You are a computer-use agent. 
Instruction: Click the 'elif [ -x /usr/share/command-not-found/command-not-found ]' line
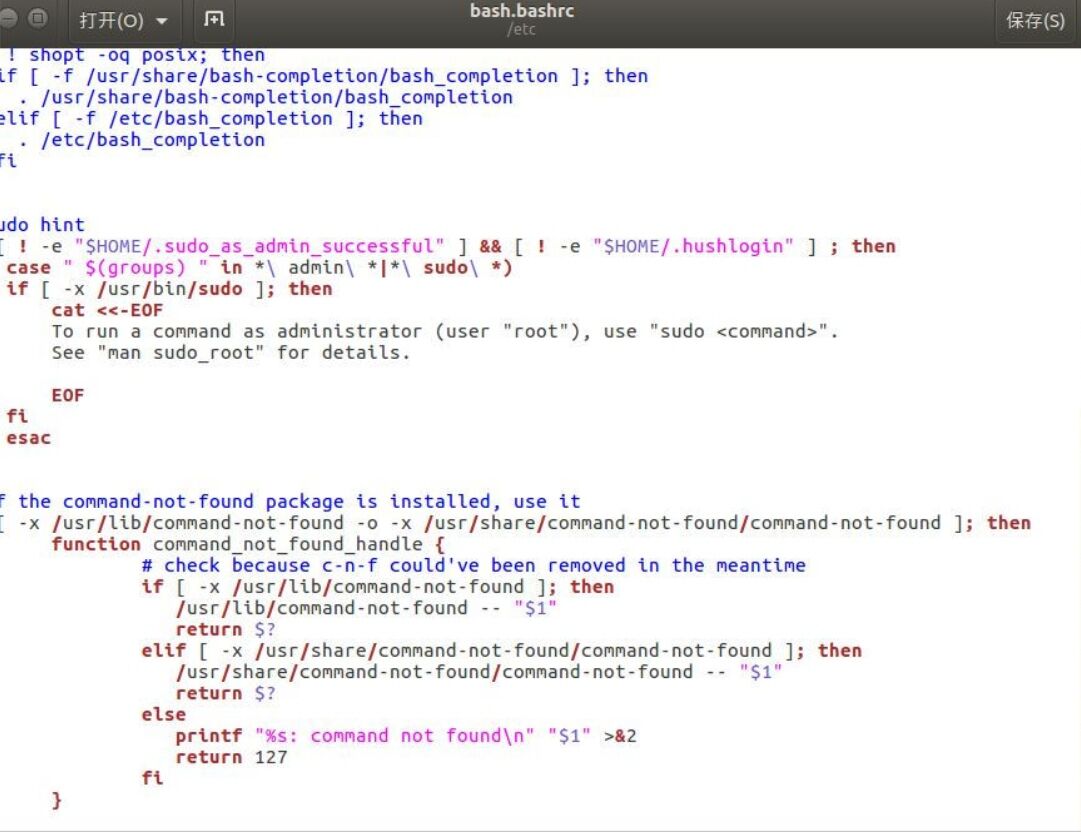502,651
